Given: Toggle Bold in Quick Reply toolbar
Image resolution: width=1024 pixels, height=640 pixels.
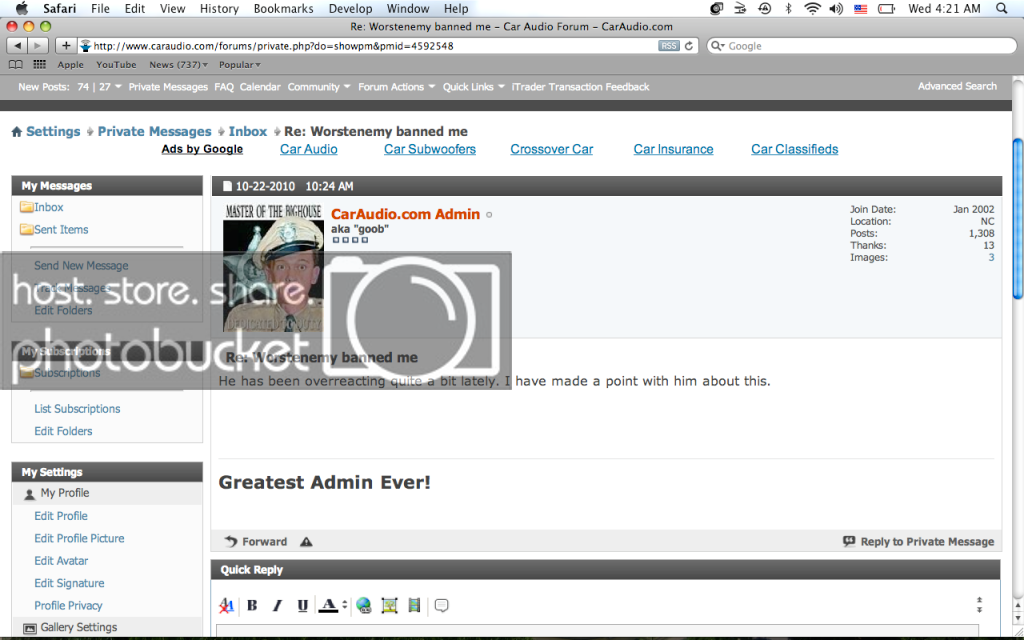Looking at the screenshot, I should [252, 605].
